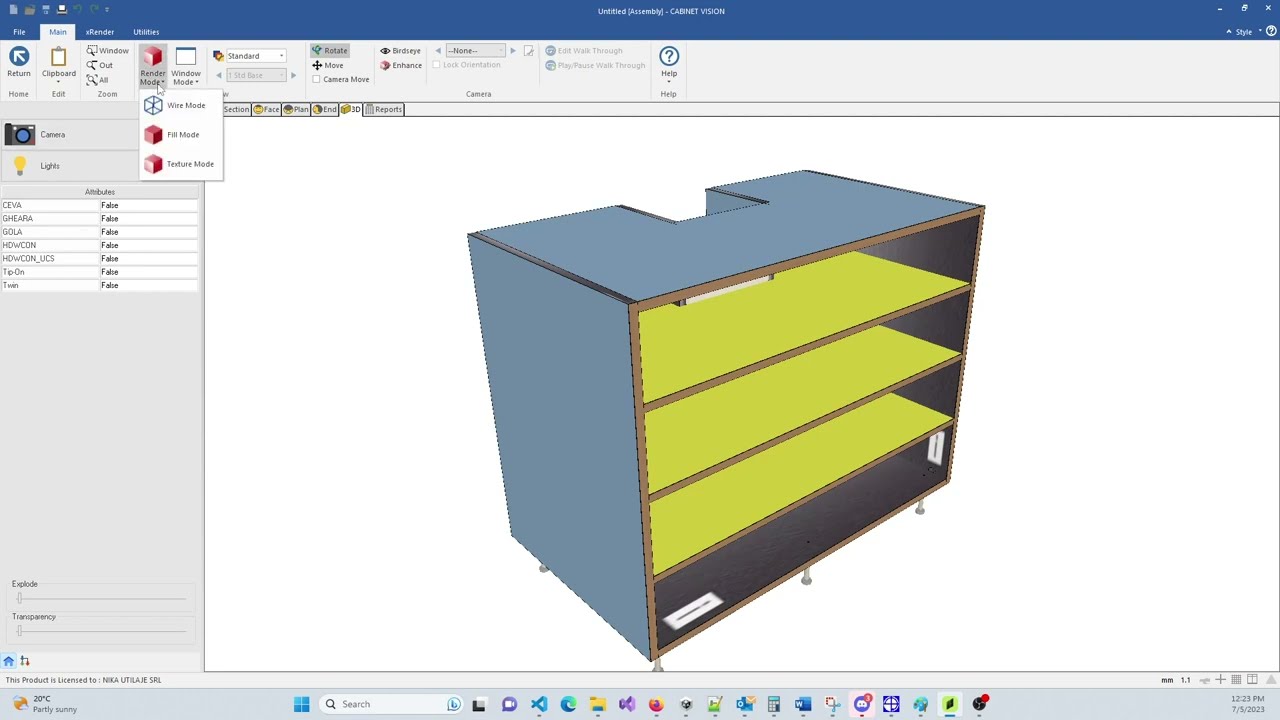Screen dimensions: 1280x720
Task: Toggle GHEARA attribute False value
Action: [x=148, y=219]
